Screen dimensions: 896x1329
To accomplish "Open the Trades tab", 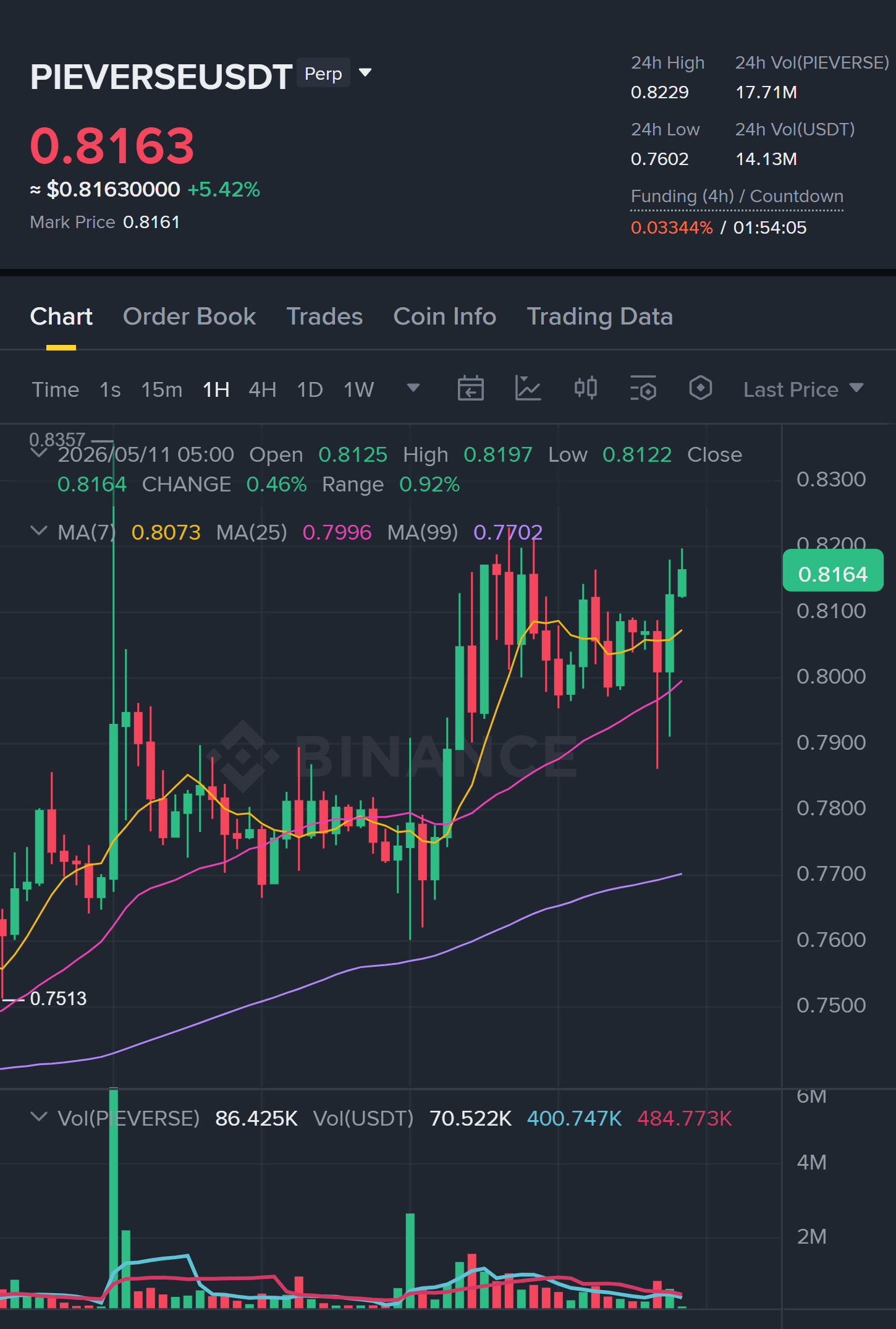I will coord(324,316).
